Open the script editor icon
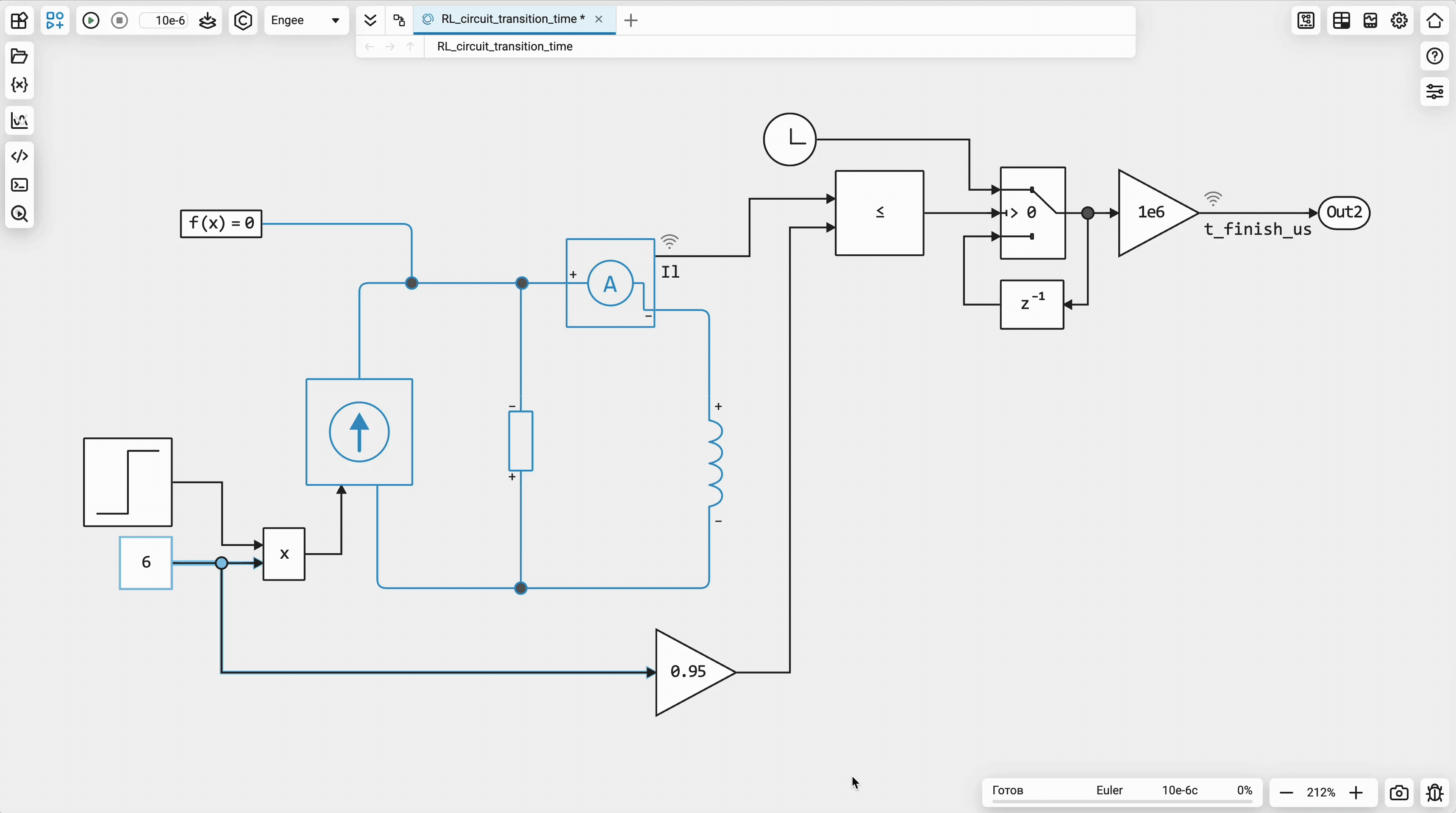Viewport: 1456px width, 813px height. point(19,156)
